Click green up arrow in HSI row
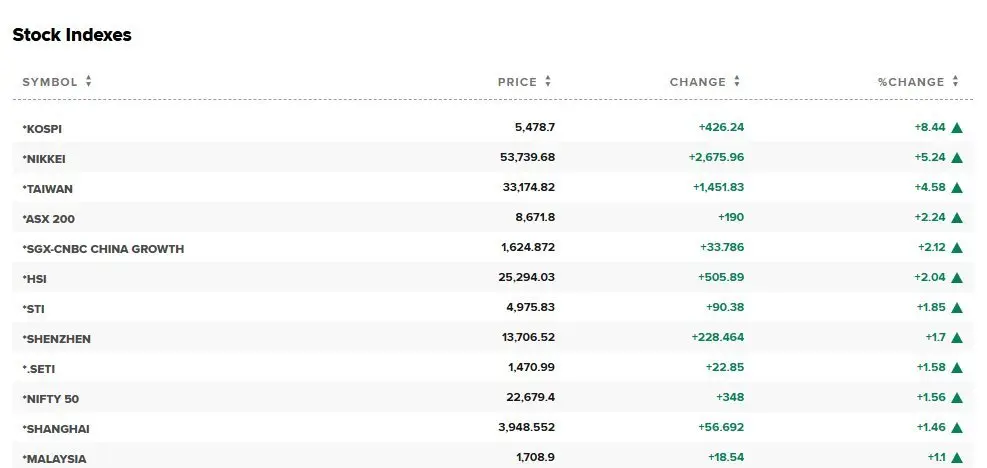The height and width of the screenshot is (468, 987). (957, 278)
